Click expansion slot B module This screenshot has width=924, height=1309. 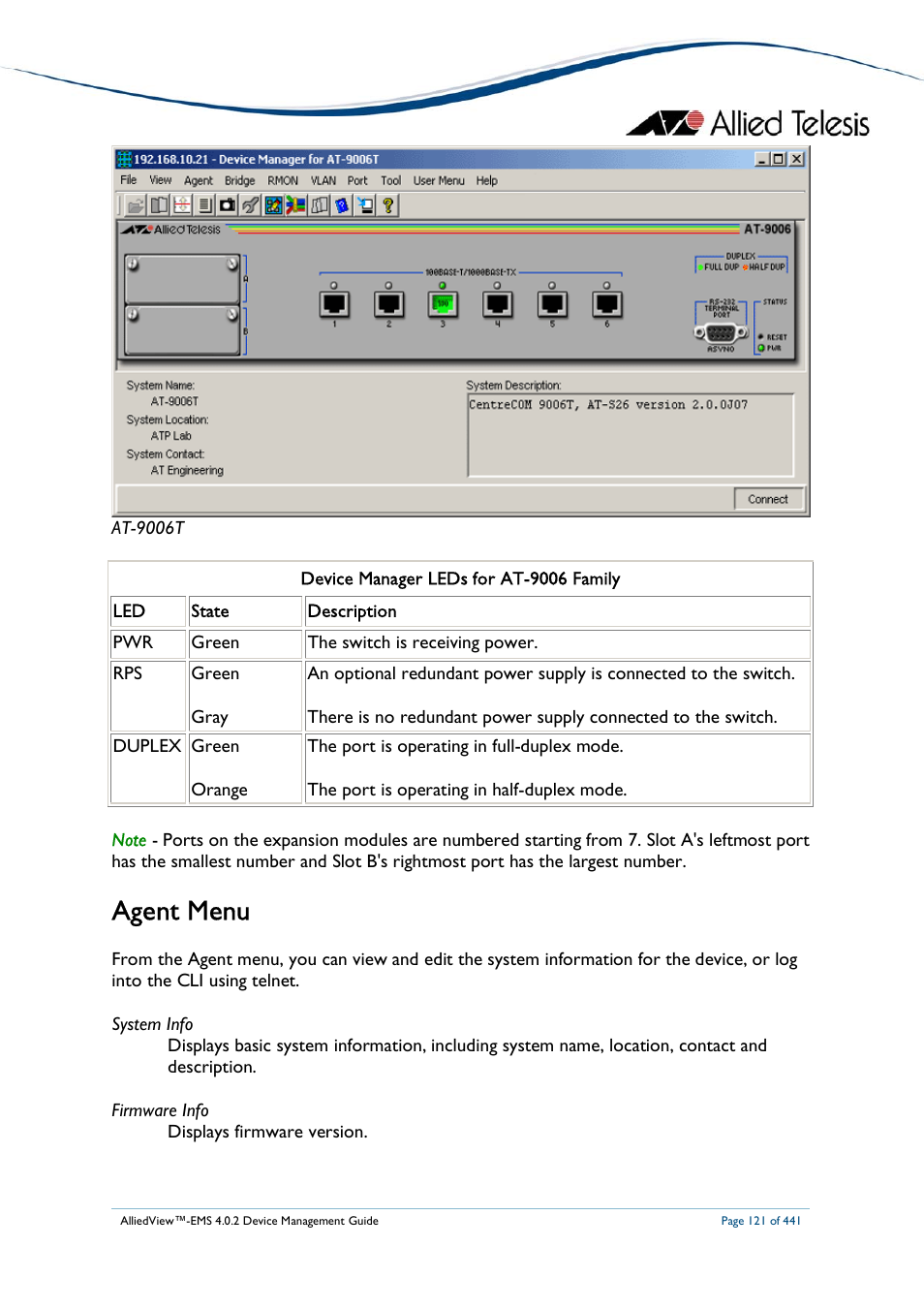click(x=182, y=330)
